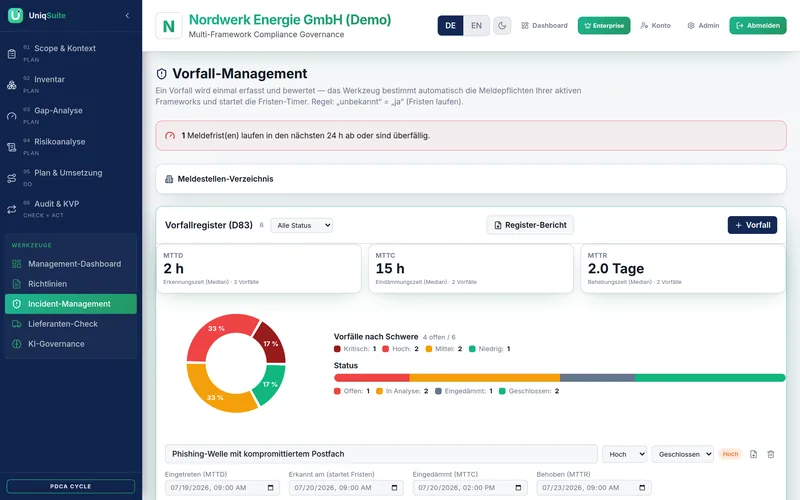800x500 pixels.
Task: Click the incident report export icon
Action: coord(754,454)
